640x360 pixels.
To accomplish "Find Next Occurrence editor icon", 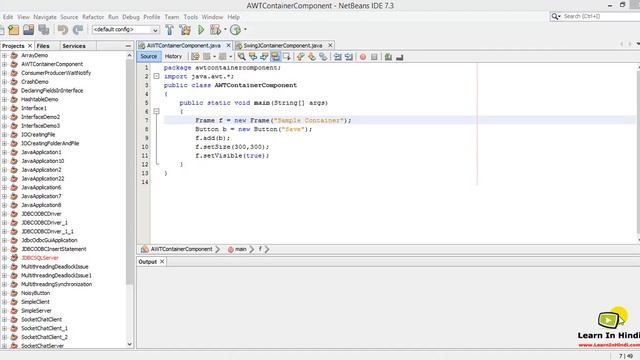I will point(264,57).
